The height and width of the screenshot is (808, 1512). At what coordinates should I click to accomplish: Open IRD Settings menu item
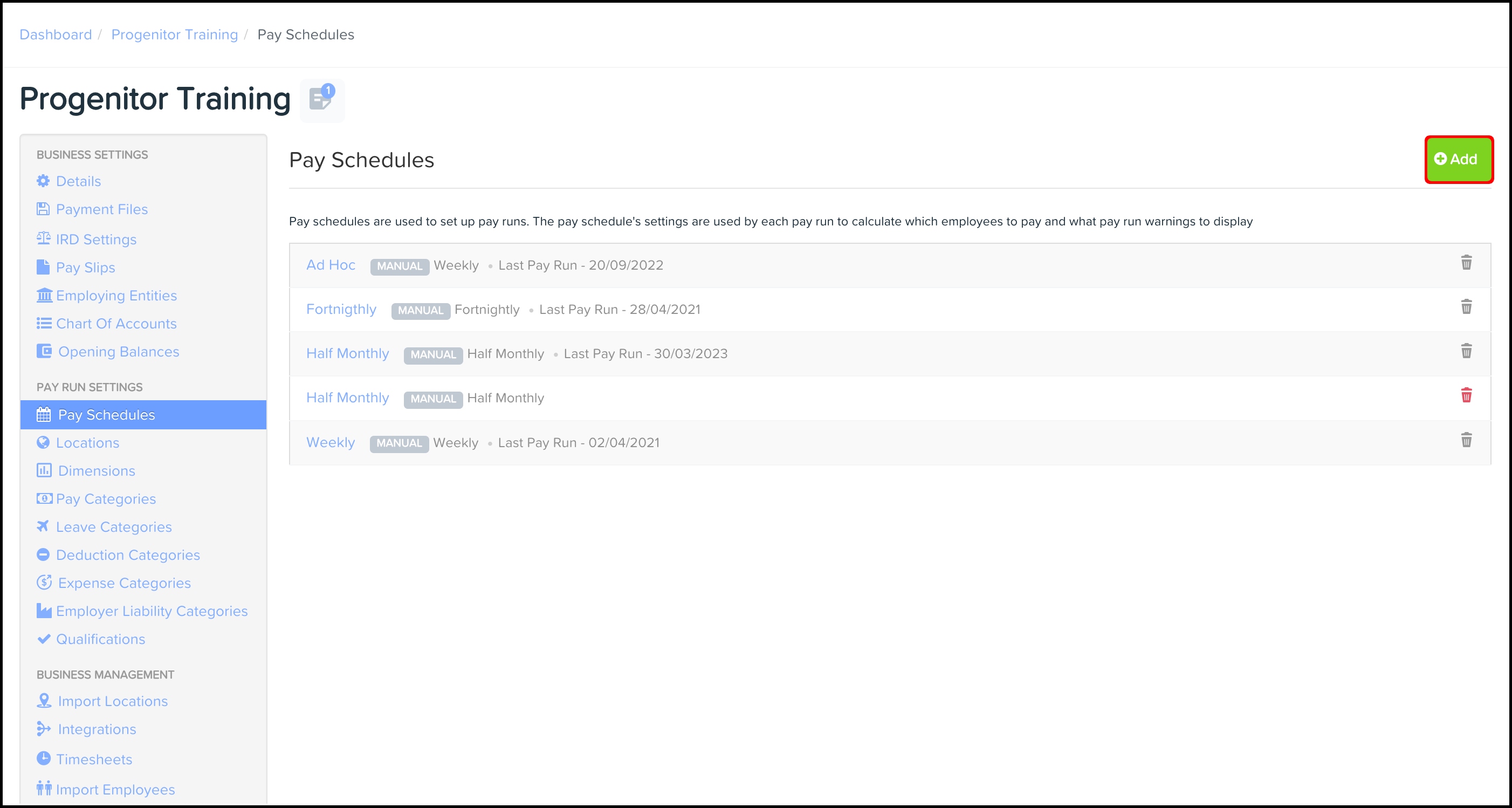click(x=95, y=239)
